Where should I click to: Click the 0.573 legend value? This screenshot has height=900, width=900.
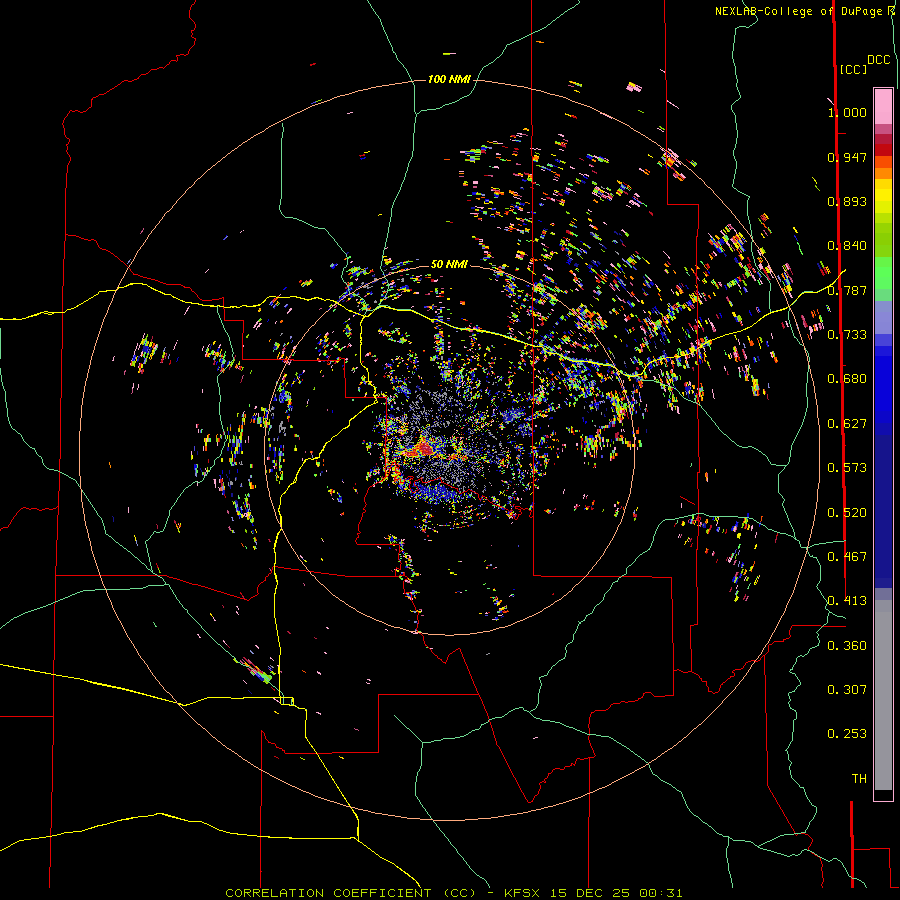[x=847, y=468]
